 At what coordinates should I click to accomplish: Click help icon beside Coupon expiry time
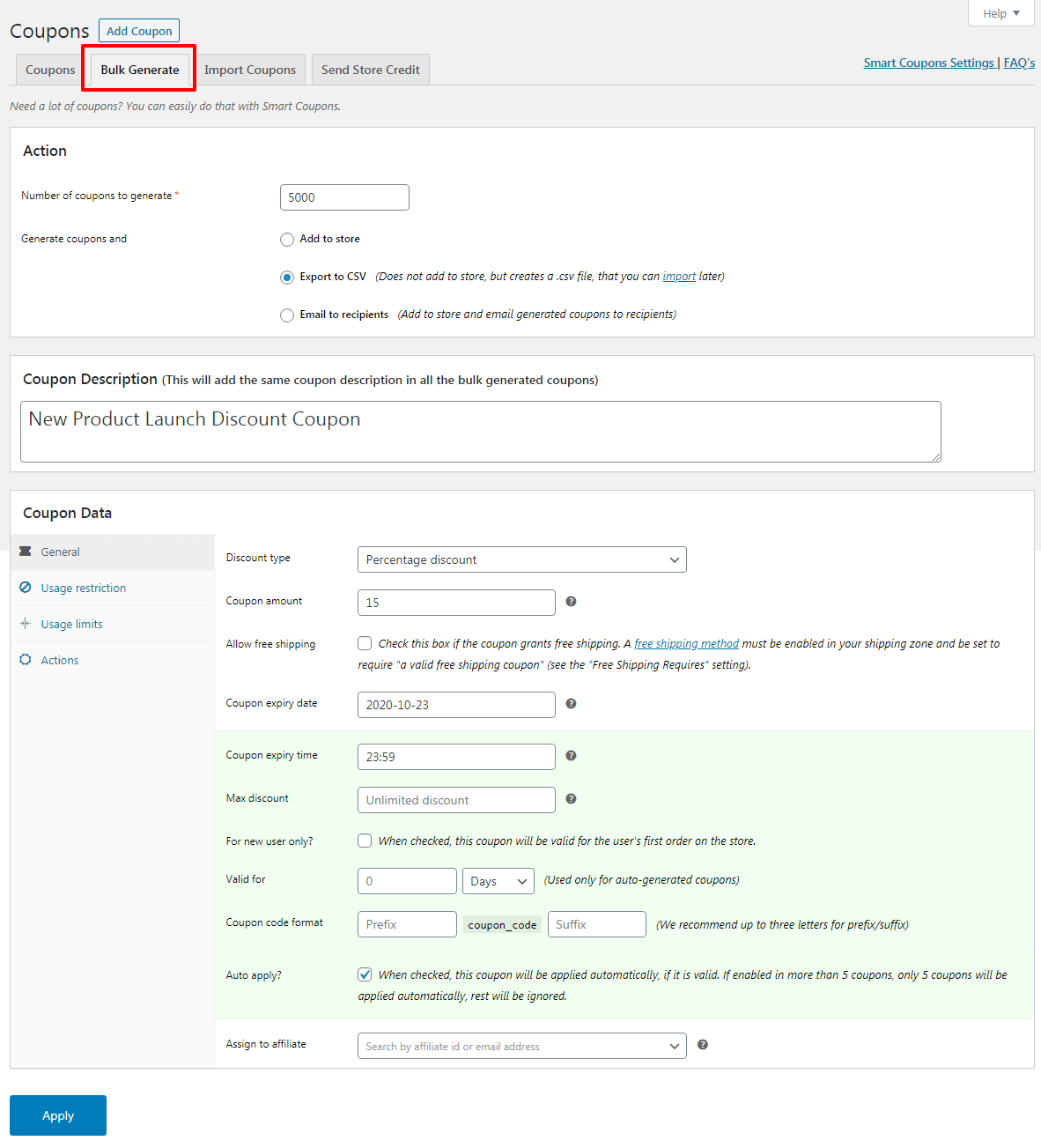point(571,756)
